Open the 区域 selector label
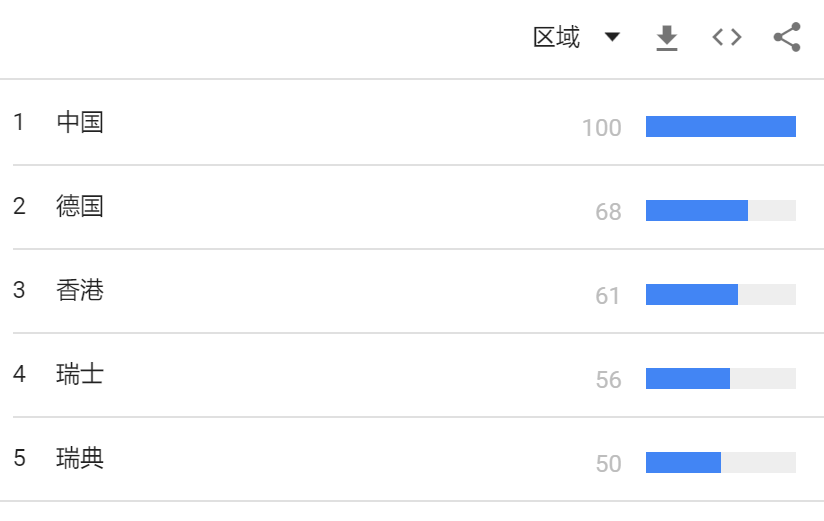 coord(557,37)
